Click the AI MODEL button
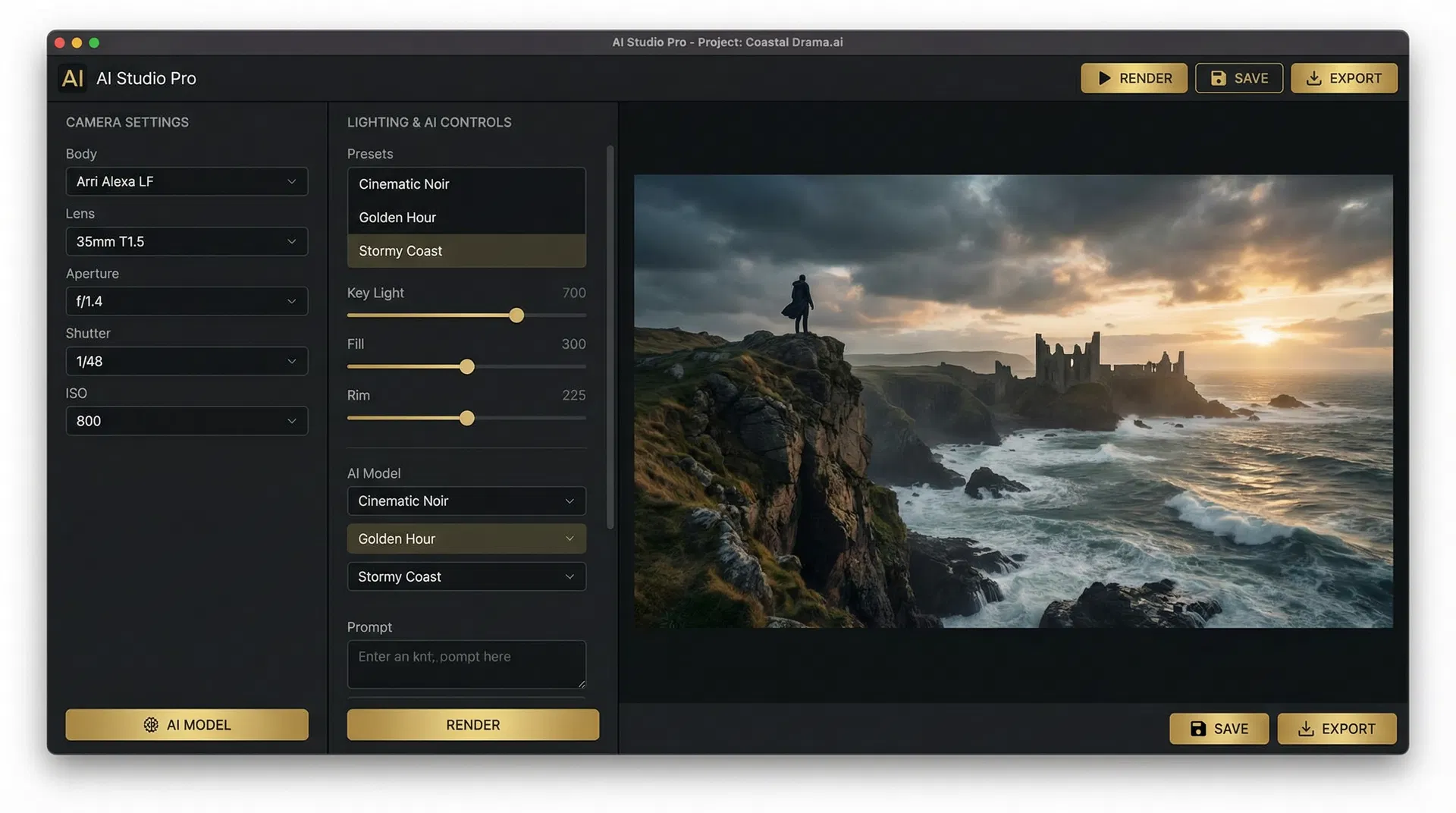The height and width of the screenshot is (813, 1456). click(187, 724)
